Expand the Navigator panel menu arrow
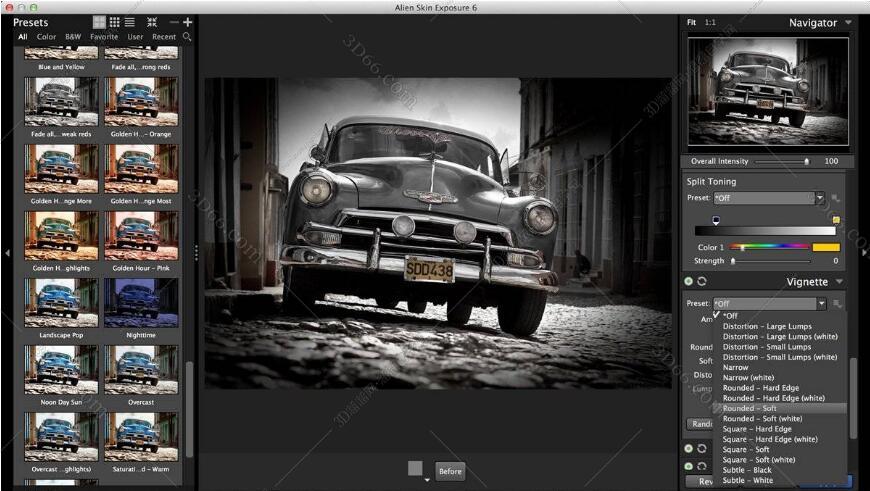The height and width of the screenshot is (491, 870). tap(848, 23)
